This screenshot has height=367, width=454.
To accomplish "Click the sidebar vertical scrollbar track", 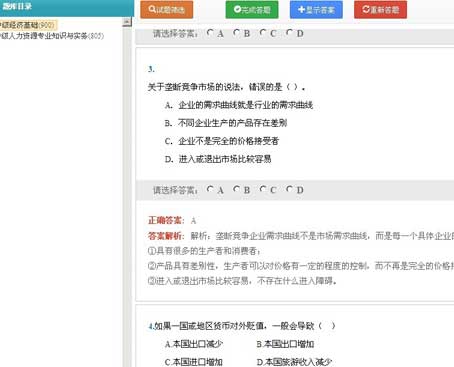I will tap(127, 197).
